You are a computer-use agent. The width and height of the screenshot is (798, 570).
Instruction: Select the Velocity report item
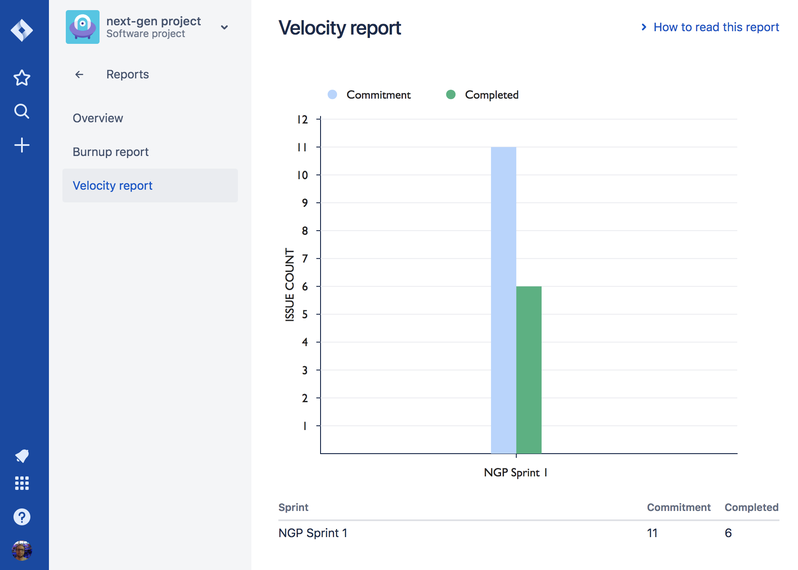click(x=150, y=186)
